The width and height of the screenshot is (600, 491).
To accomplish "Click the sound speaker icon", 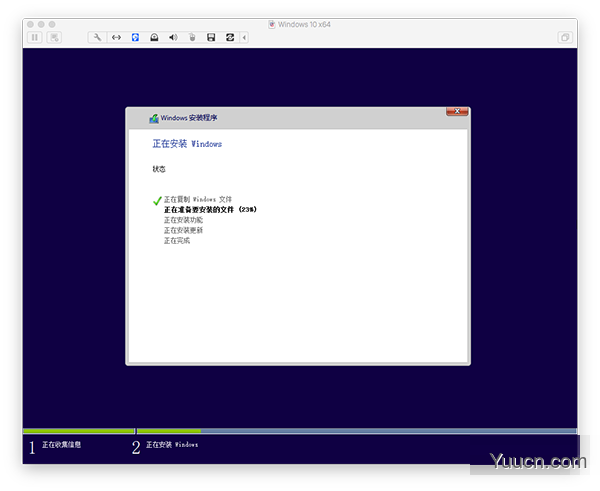I will [x=173, y=37].
